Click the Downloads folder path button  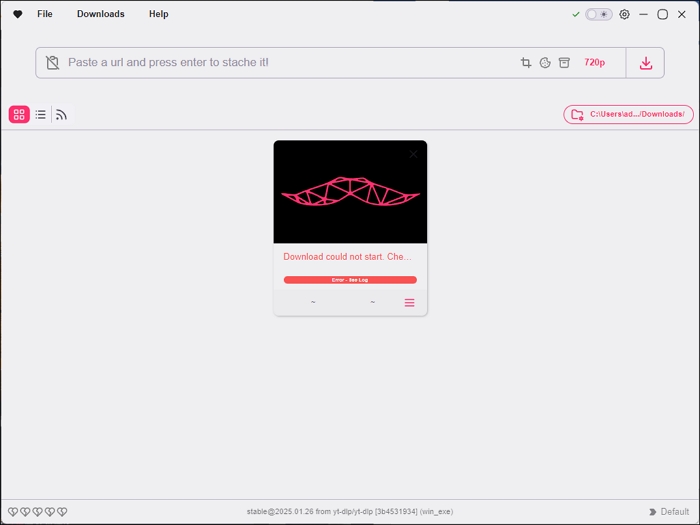coord(628,115)
